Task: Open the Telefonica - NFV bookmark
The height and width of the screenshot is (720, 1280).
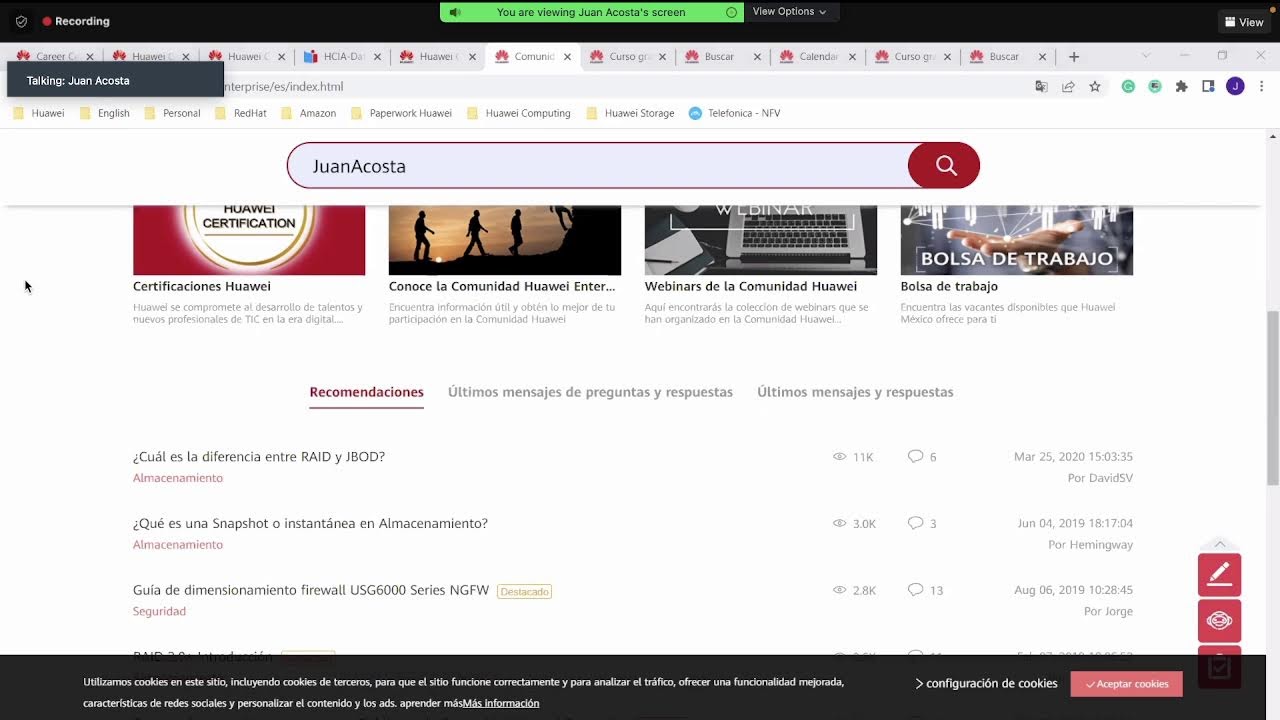Action: (734, 113)
